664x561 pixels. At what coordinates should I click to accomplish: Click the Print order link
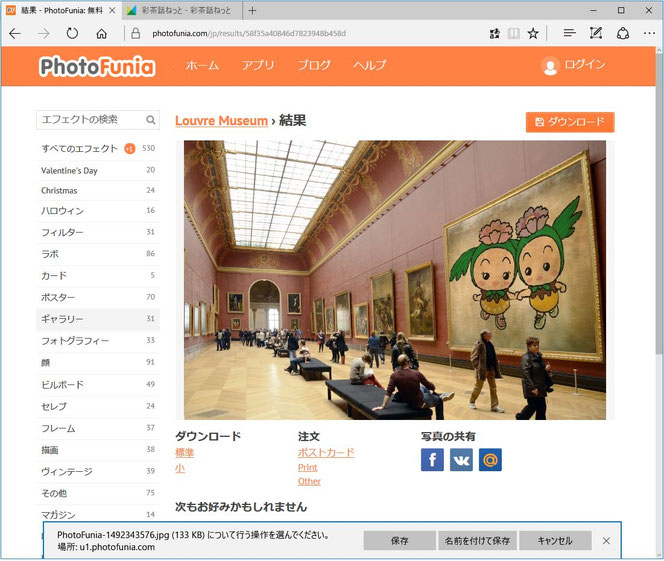[x=307, y=467]
